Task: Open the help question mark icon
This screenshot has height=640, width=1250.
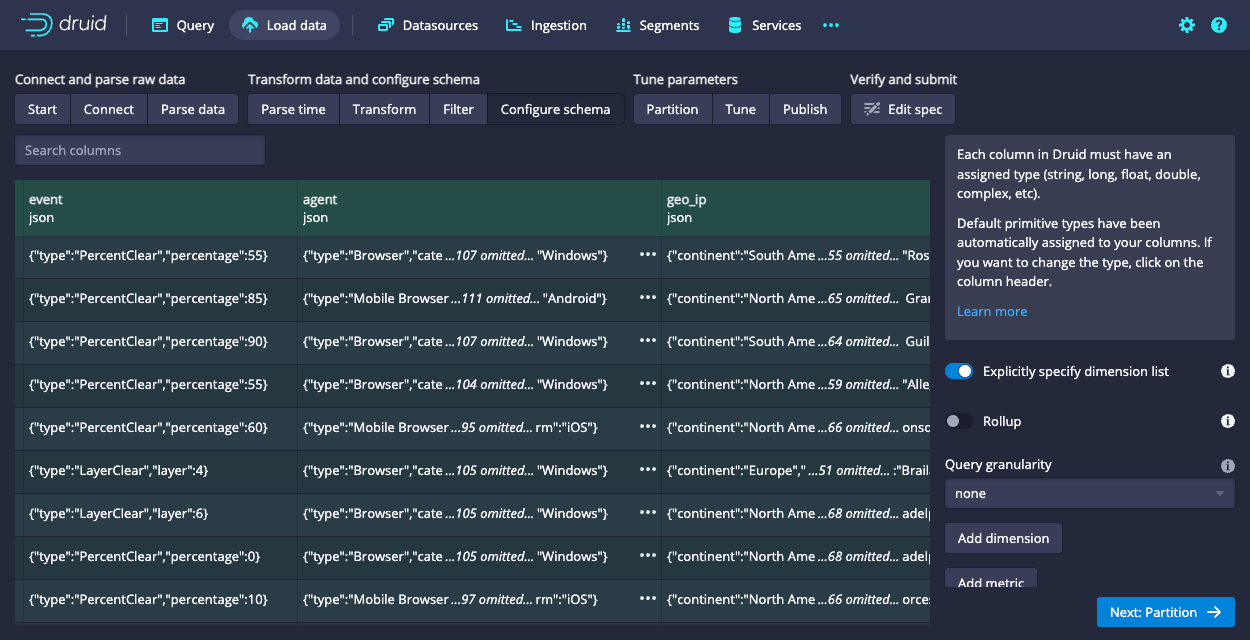Action: [1219, 25]
